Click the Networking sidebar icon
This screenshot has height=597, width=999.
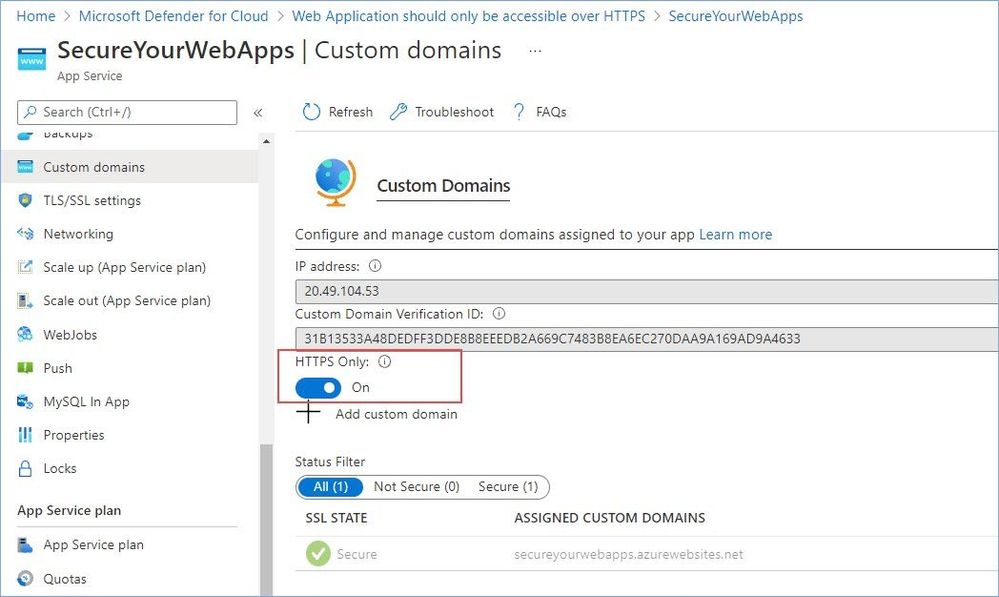[x=25, y=234]
